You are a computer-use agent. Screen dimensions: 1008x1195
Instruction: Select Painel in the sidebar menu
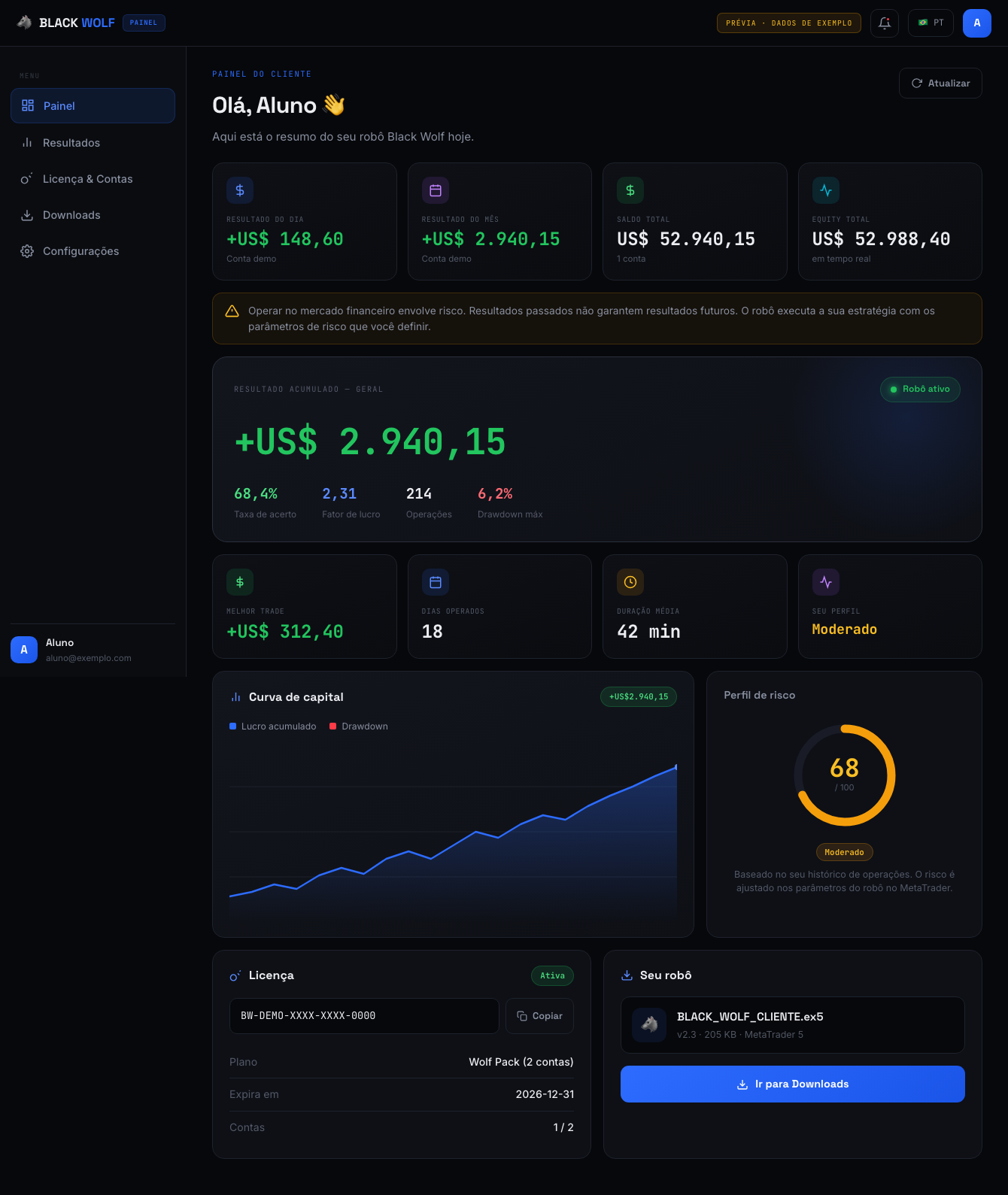[x=93, y=106]
